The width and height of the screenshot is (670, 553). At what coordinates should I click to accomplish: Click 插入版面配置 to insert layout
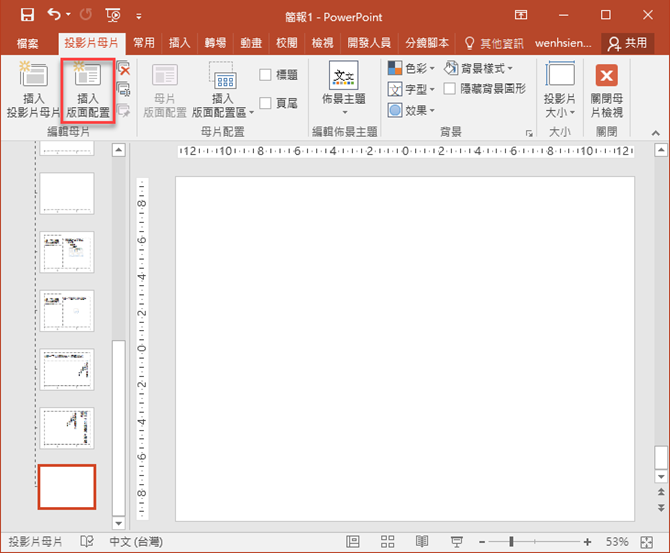[x=88, y=89]
